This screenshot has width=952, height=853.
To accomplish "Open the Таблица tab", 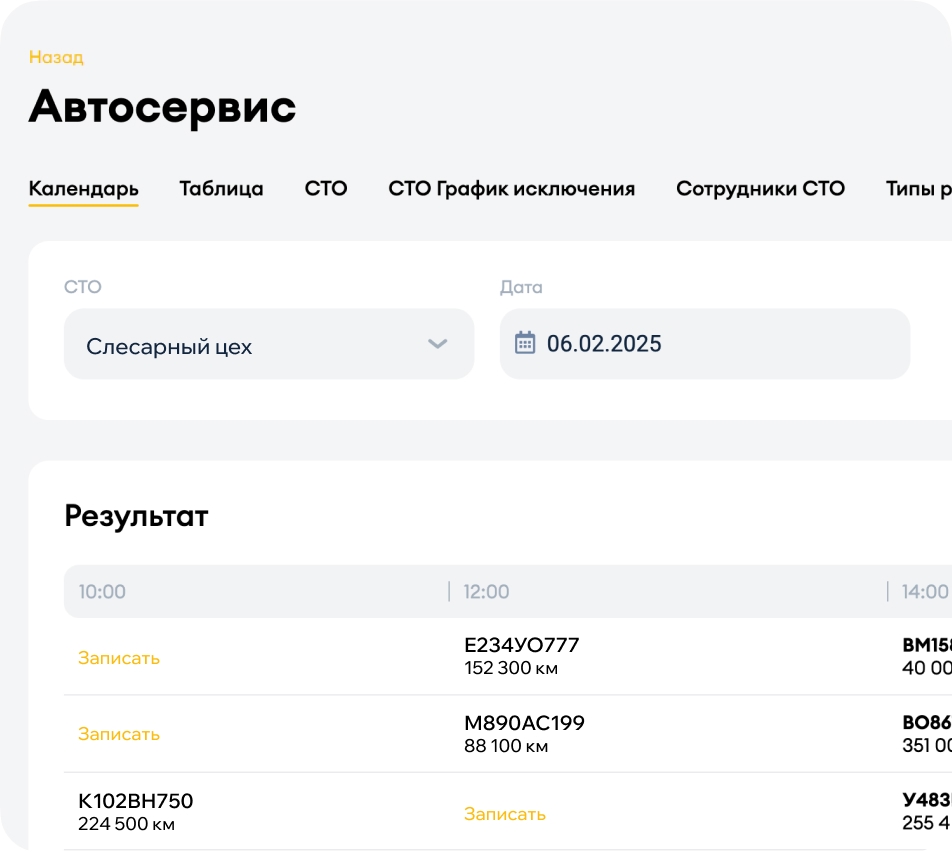I will 221,188.
